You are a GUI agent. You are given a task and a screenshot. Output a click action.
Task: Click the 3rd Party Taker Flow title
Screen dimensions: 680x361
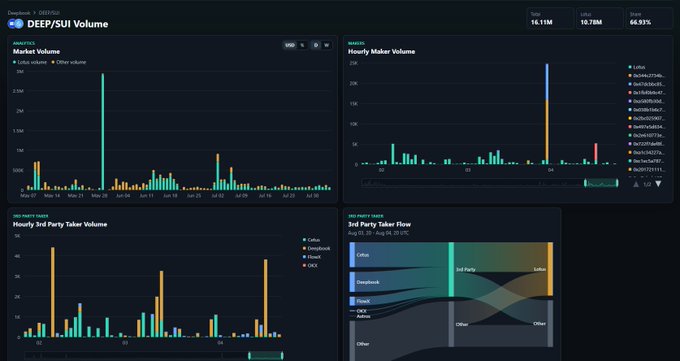[x=379, y=224]
